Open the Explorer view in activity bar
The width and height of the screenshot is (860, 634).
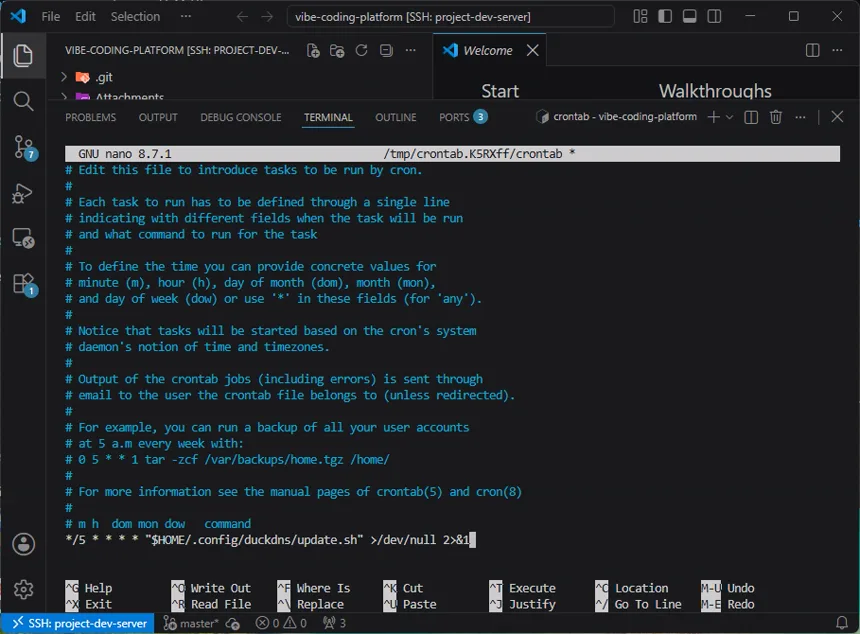[x=23, y=56]
